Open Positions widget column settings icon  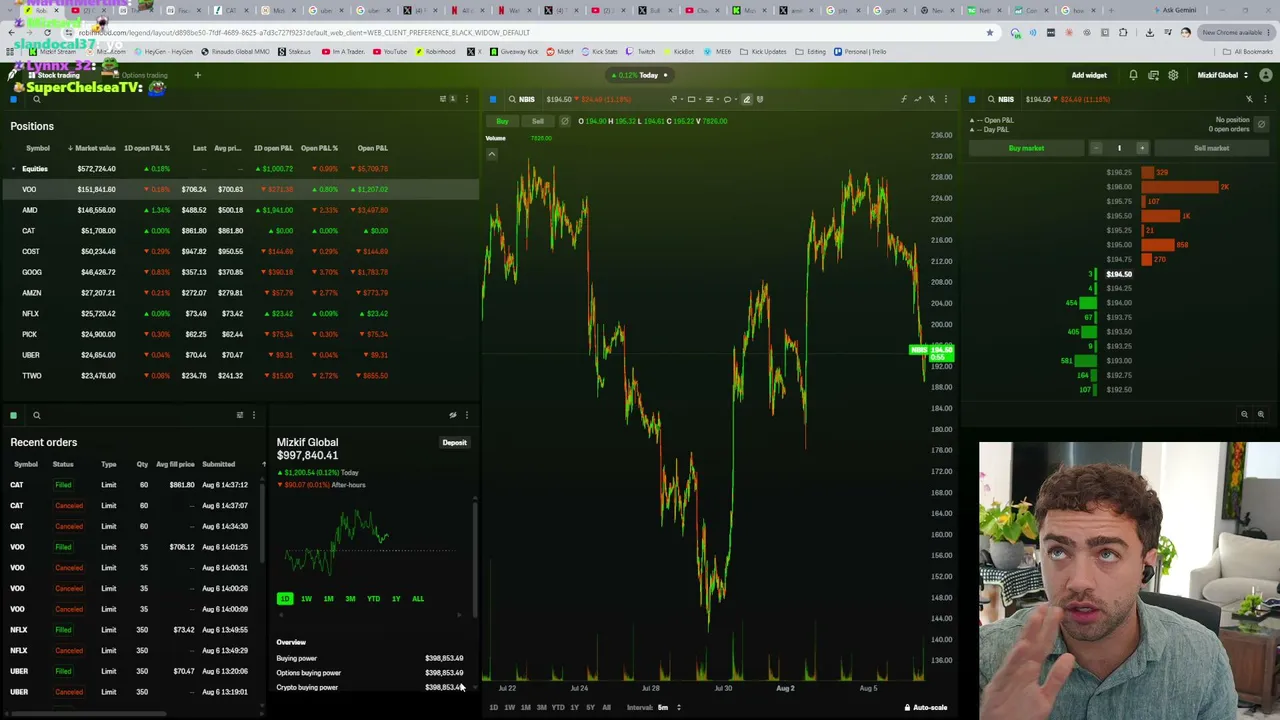(443, 99)
